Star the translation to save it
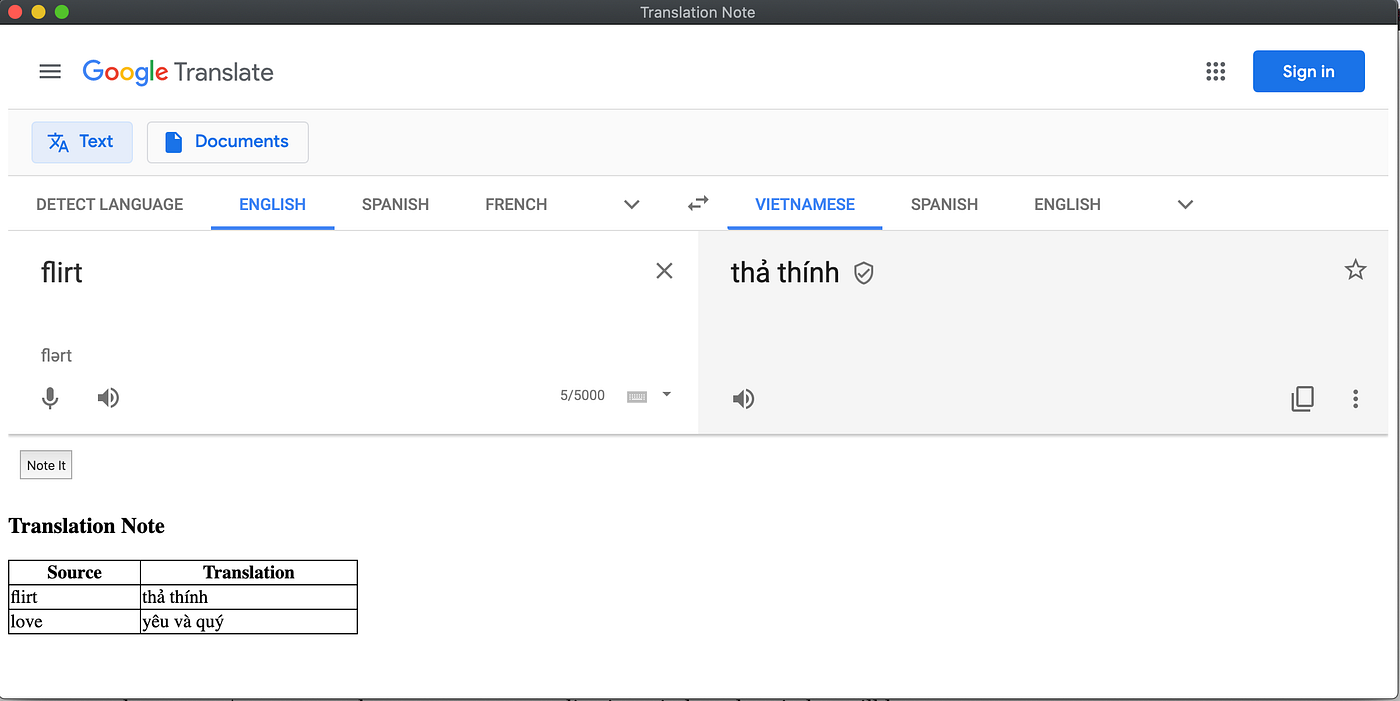Image resolution: width=1400 pixels, height=701 pixels. coord(1355,269)
